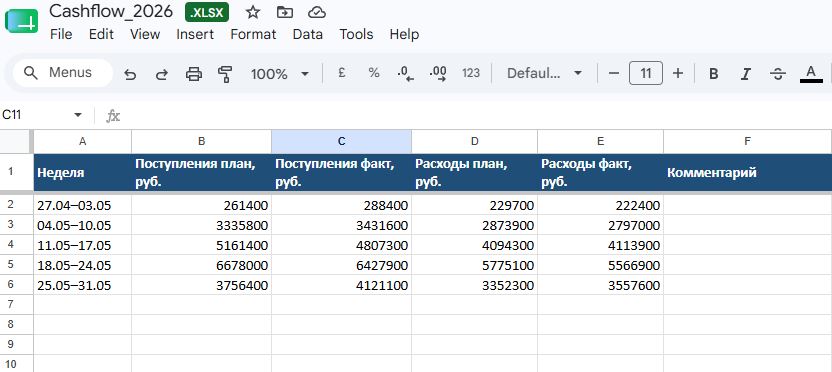Select column F header
Viewport: 832px width, 372px height.
[748, 141]
